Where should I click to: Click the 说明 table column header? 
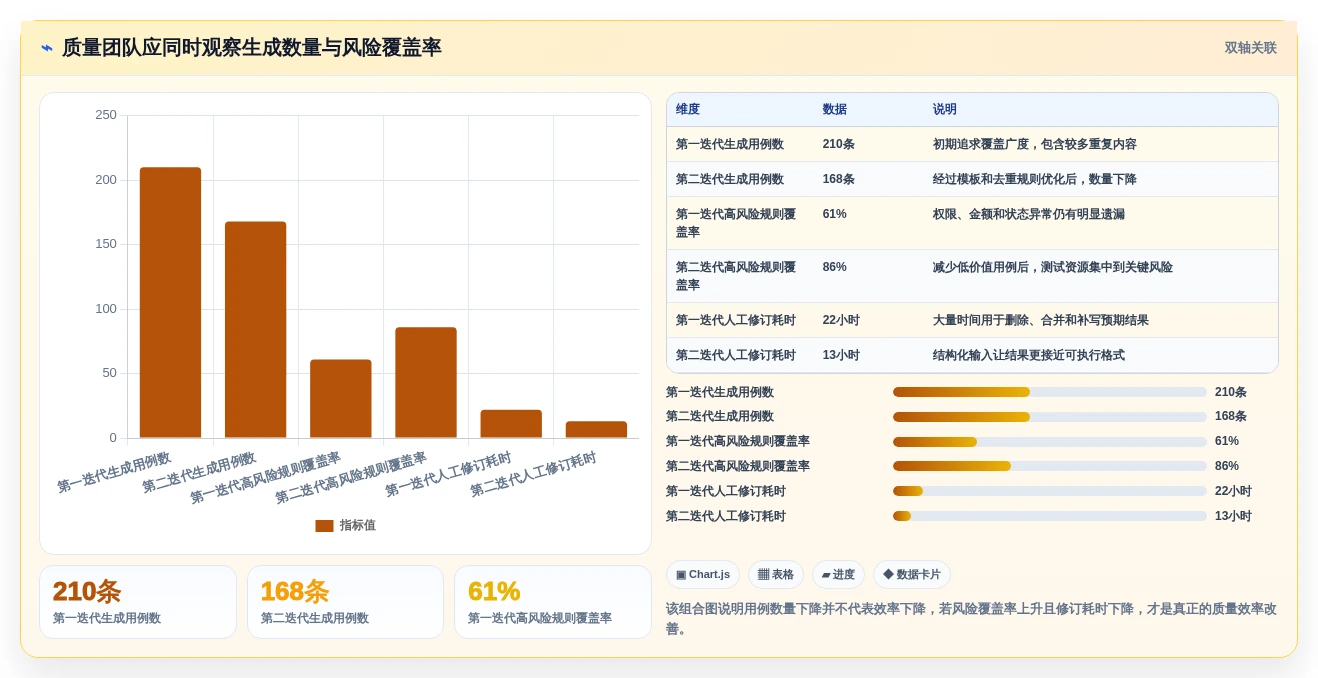coord(945,110)
